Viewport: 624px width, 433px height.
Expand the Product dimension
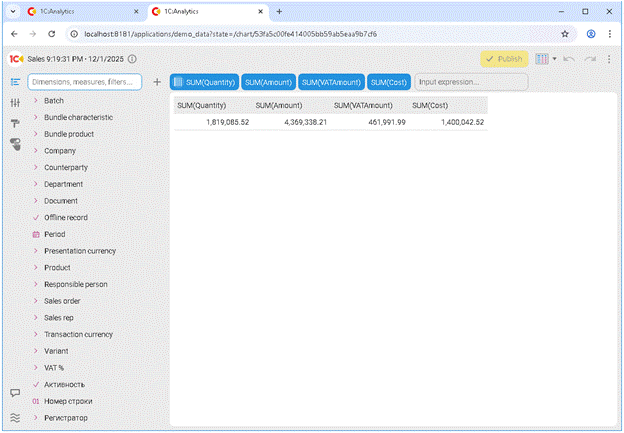[36, 267]
